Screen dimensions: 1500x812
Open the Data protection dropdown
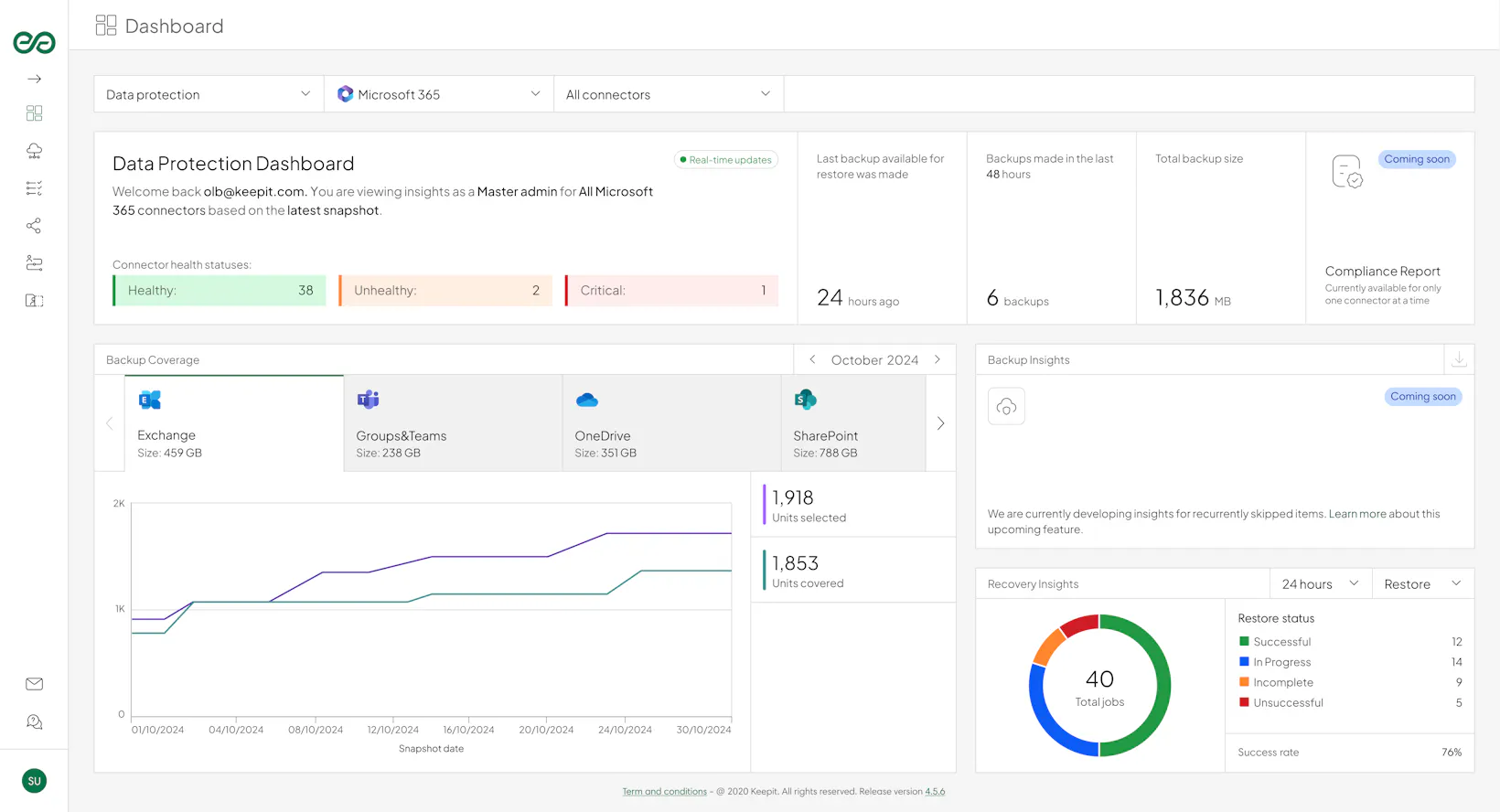(x=209, y=94)
